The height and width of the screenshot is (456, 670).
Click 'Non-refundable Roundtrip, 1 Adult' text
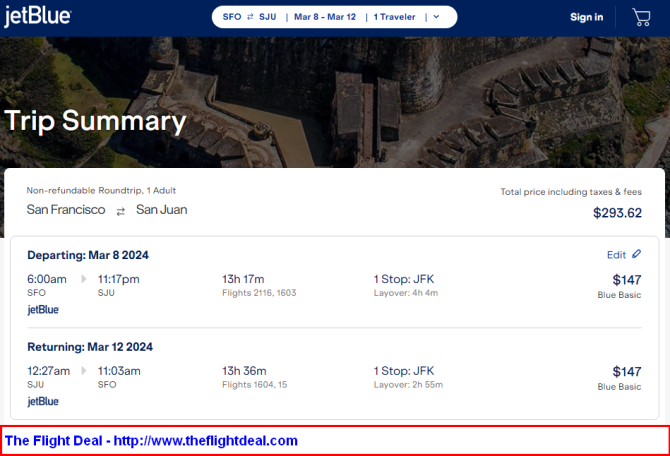[101, 191]
